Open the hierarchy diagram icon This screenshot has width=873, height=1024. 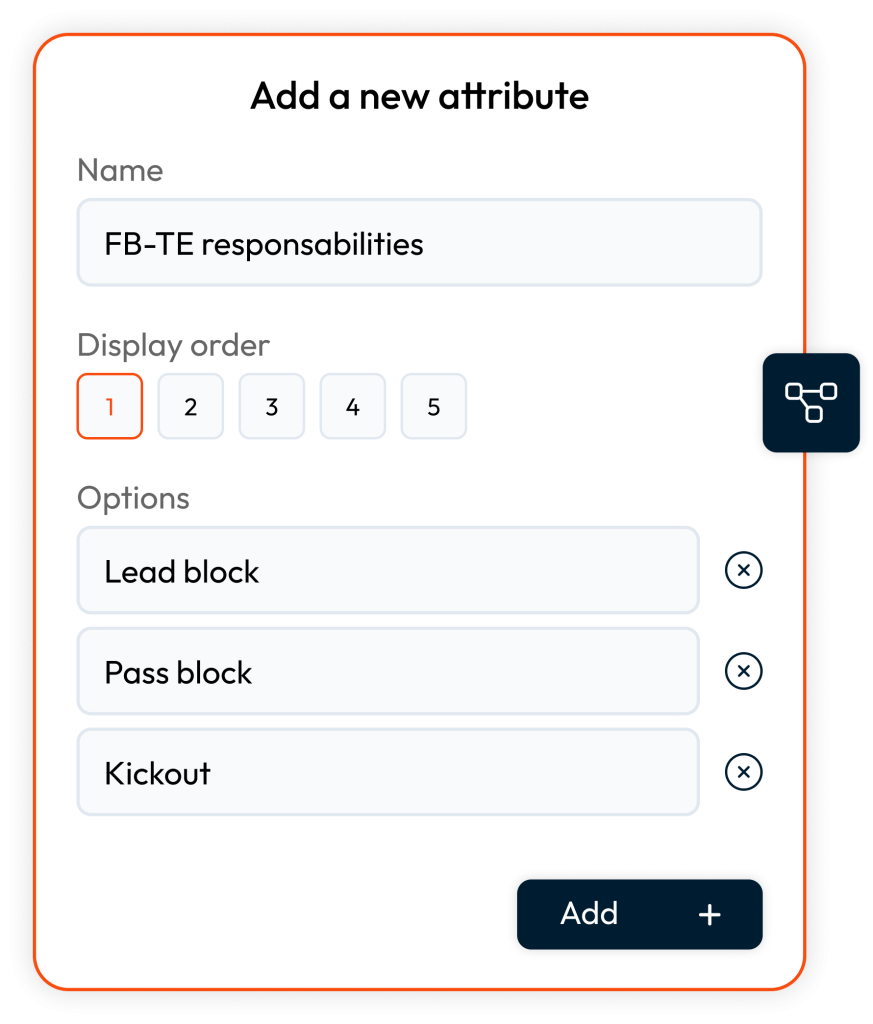811,402
